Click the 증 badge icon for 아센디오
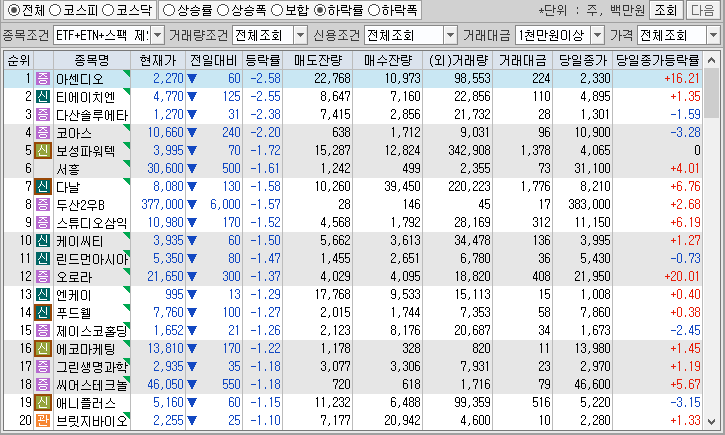 tap(43, 79)
